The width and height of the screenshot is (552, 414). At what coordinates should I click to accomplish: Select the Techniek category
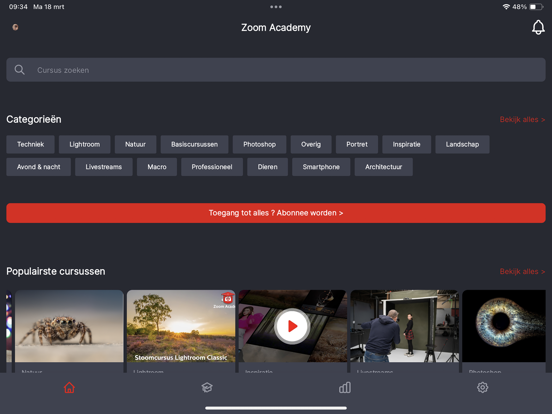pyautogui.click(x=30, y=144)
